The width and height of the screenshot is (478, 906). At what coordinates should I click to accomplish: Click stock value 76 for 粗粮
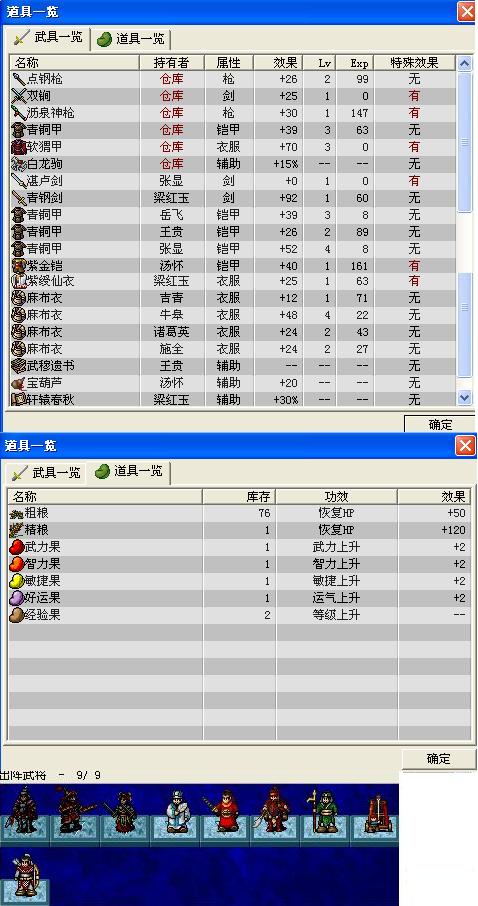(264, 513)
